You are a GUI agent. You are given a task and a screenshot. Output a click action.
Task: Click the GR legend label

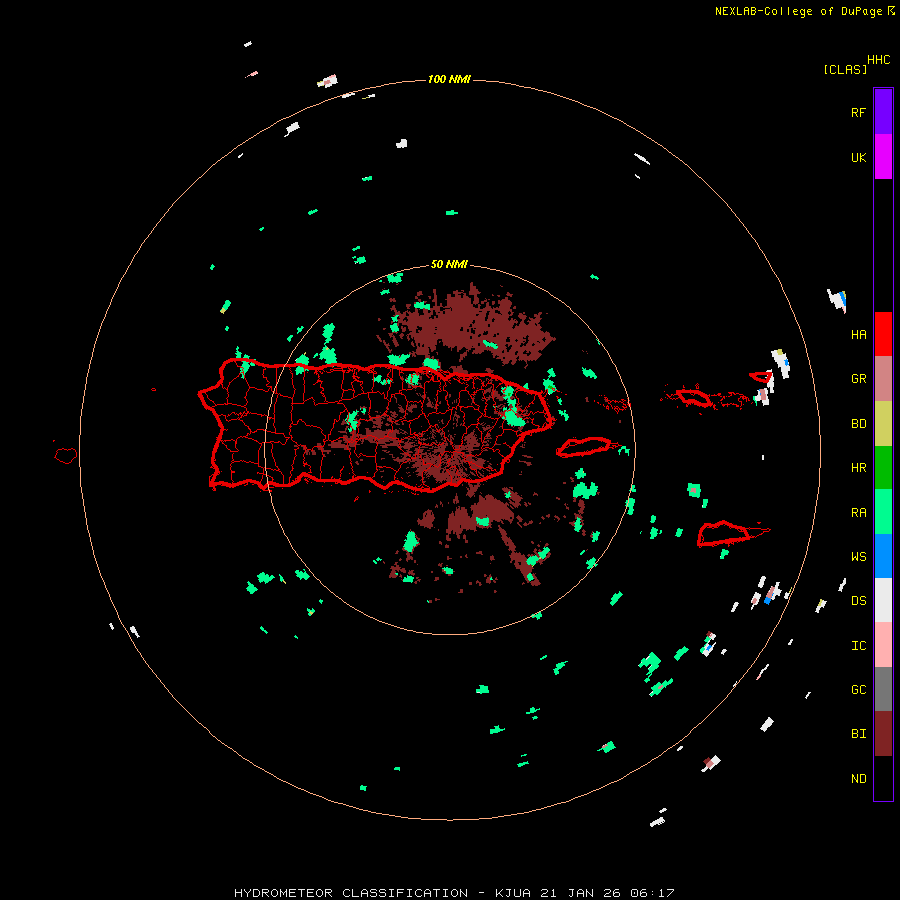(x=858, y=379)
